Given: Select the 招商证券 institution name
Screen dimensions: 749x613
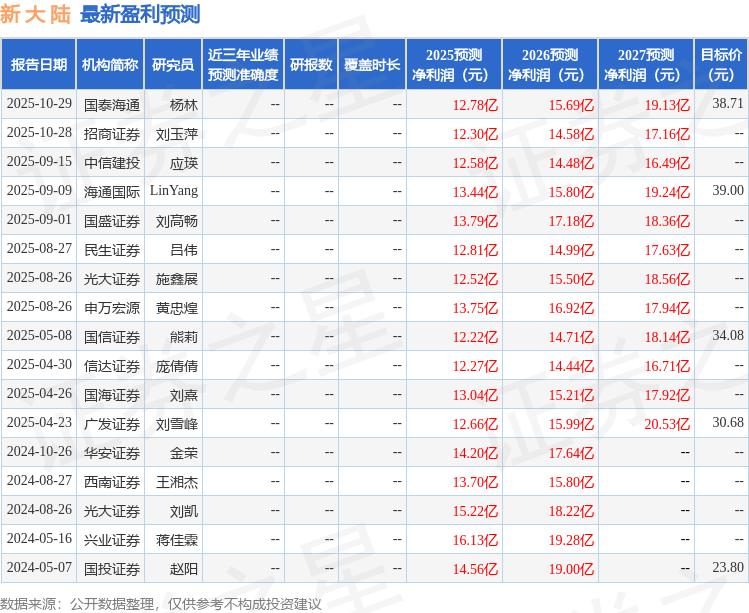Looking at the screenshot, I should point(112,133).
